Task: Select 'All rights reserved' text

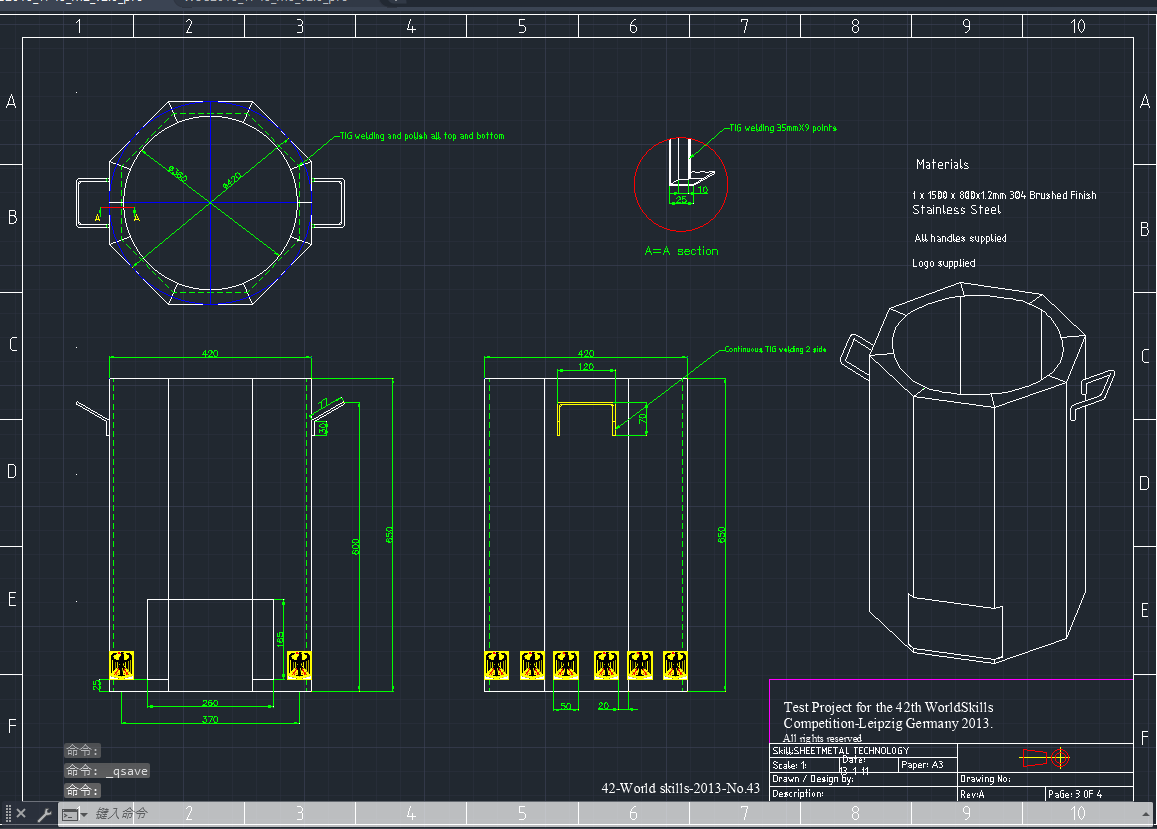Action: 822,738
